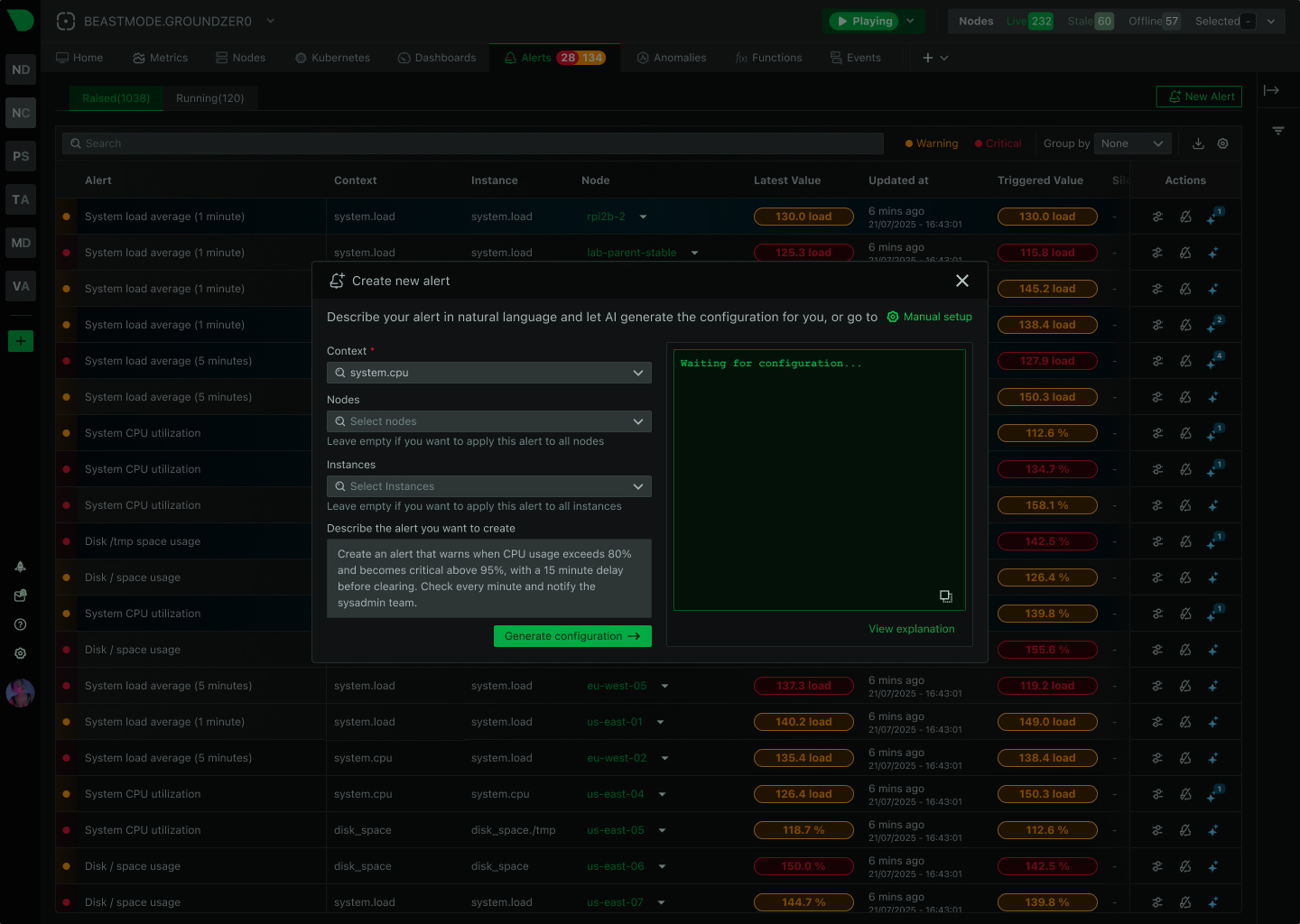Viewport: 1300px width, 924px height.
Task: Click the copy configuration icon in output box
Action: coord(945,596)
